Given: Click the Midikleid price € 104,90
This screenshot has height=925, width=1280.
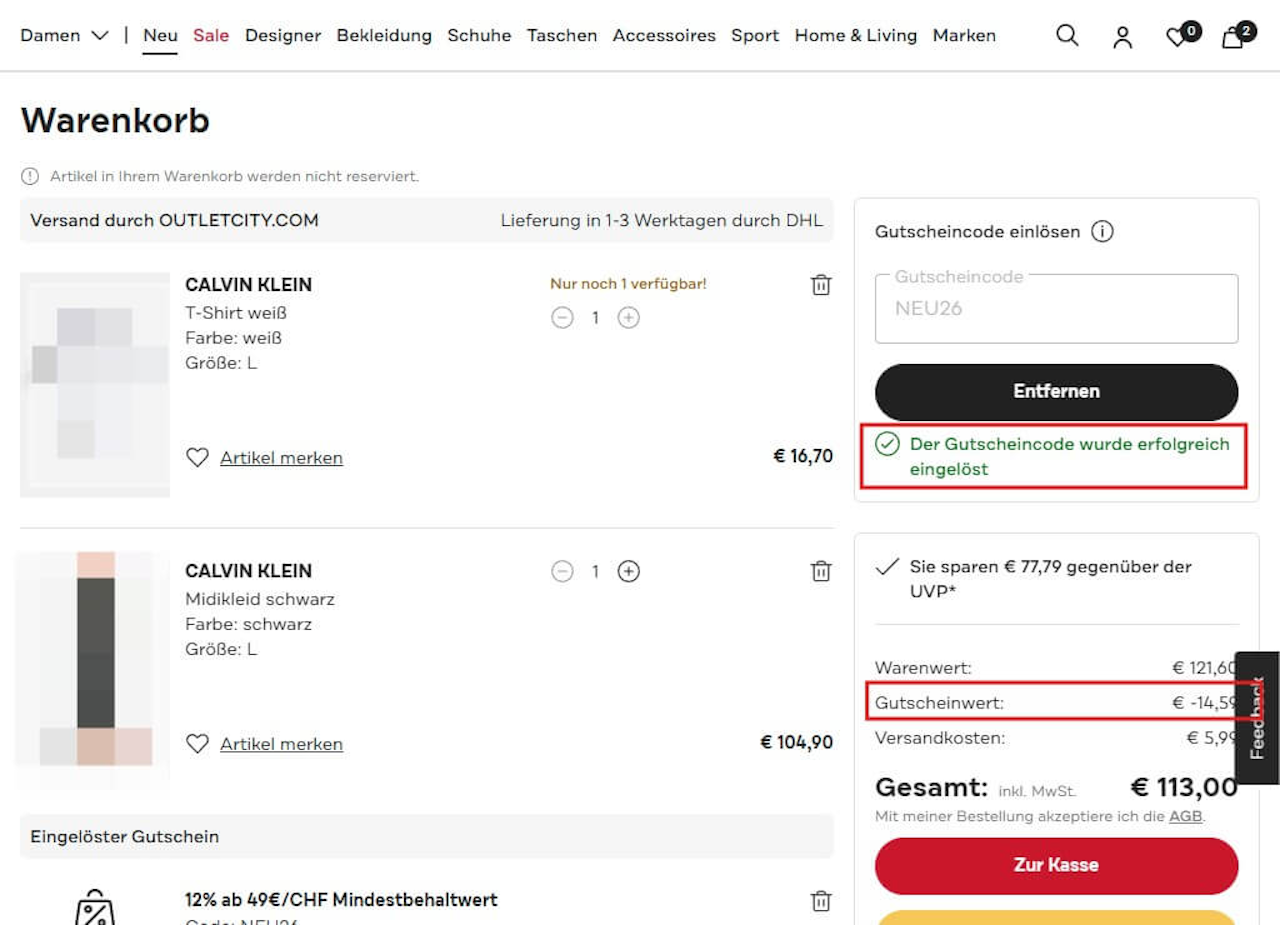Looking at the screenshot, I should tap(797, 742).
